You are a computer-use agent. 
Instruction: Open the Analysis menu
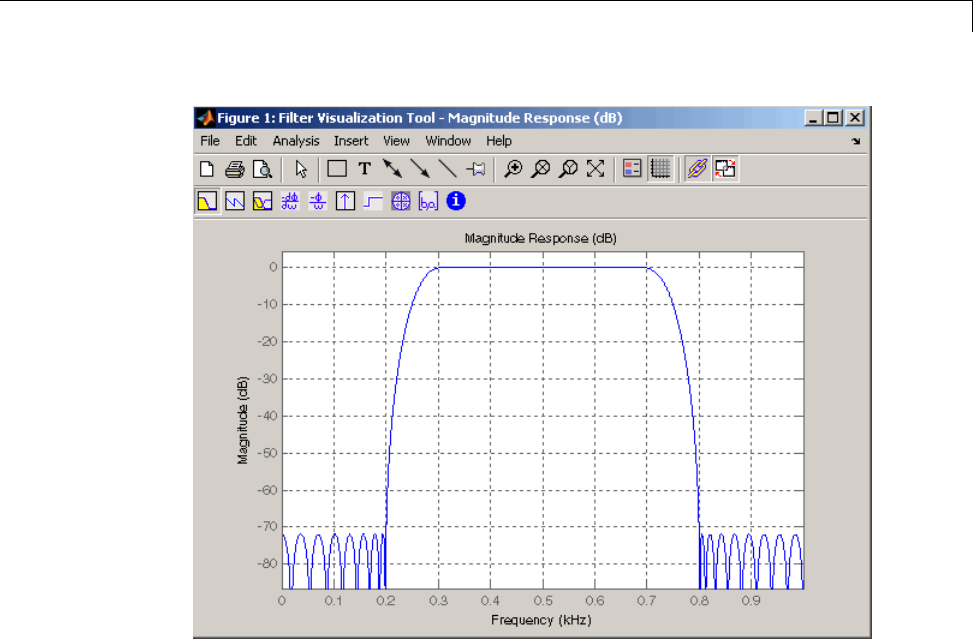[x=296, y=141]
